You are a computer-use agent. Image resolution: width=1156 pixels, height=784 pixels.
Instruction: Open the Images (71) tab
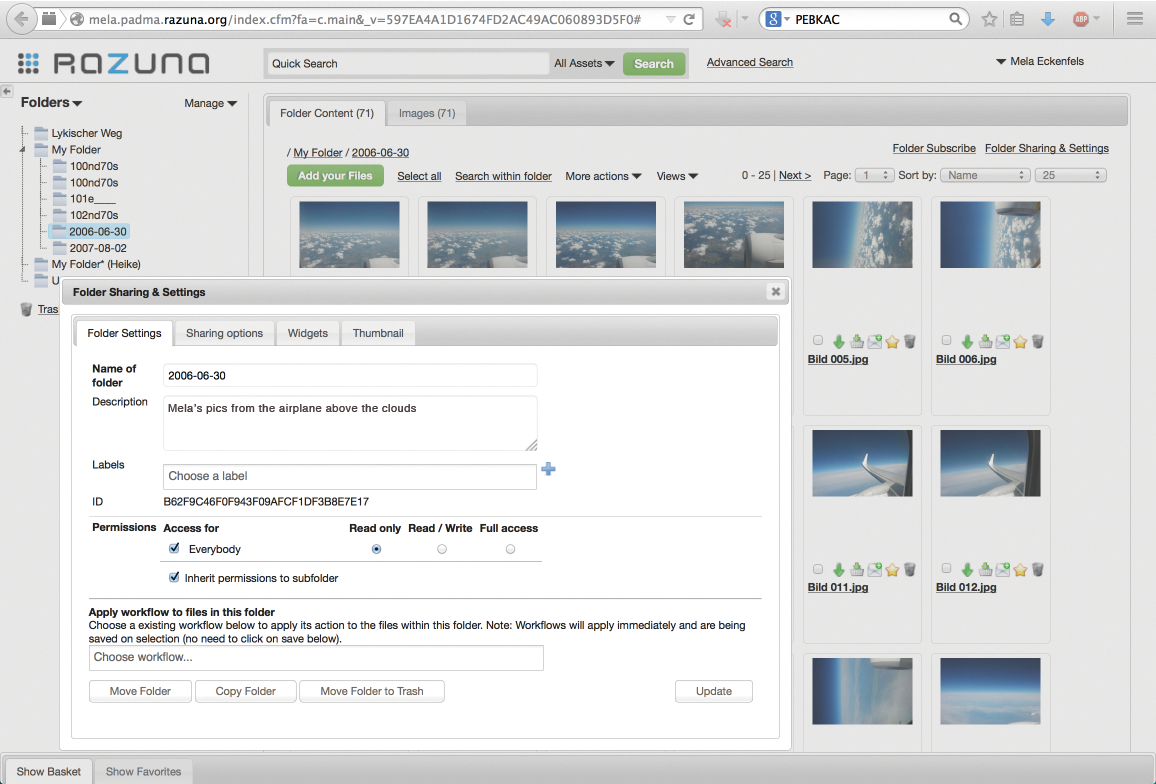[x=427, y=113]
